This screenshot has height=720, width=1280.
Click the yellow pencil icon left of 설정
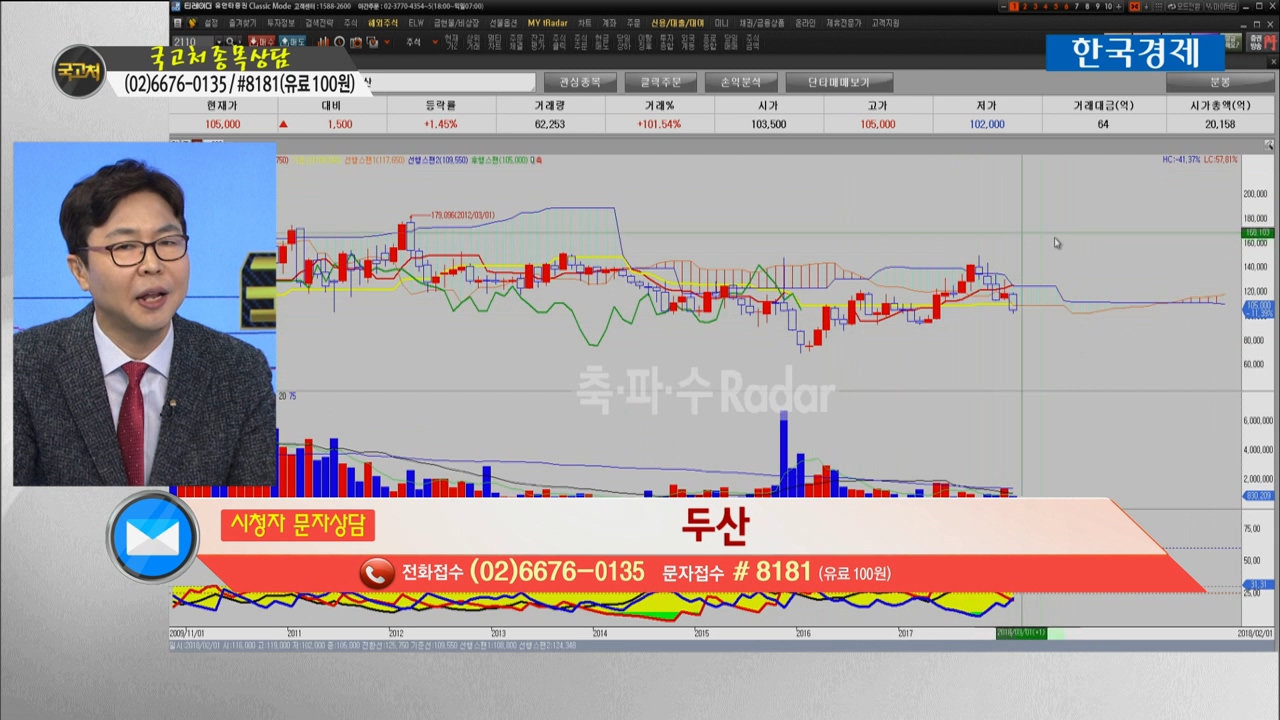192,22
